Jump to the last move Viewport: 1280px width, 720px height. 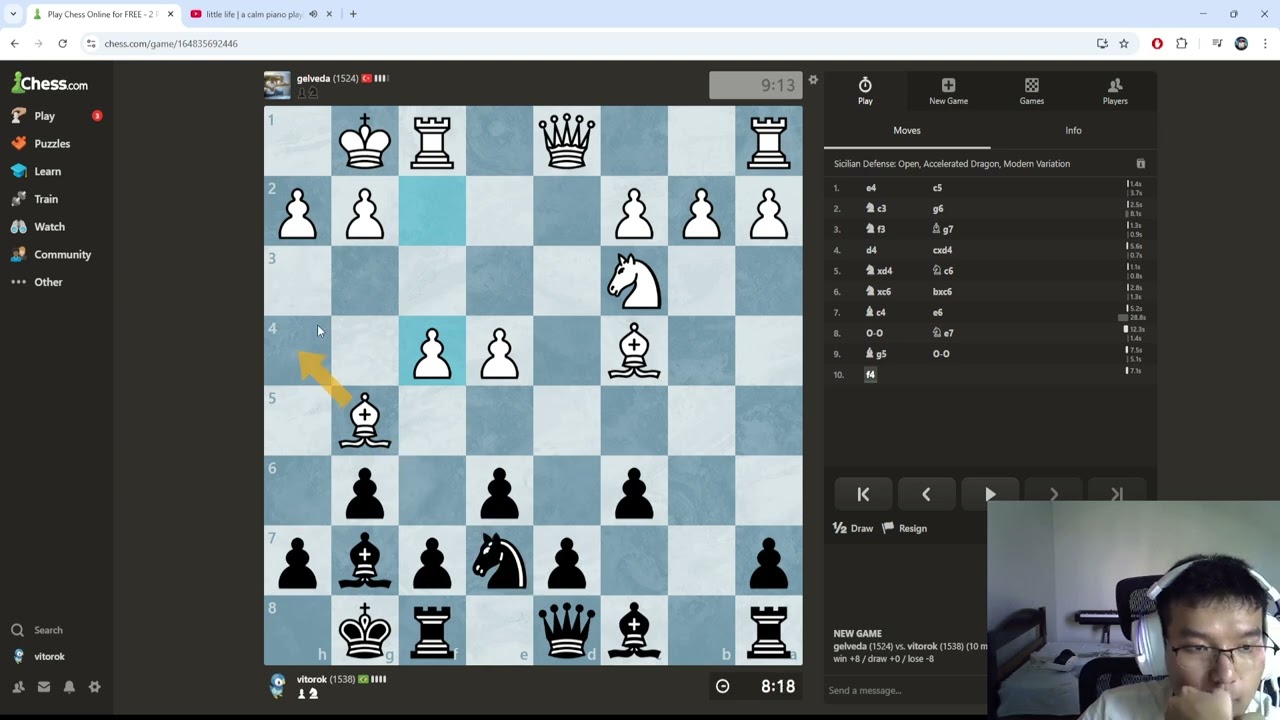pyautogui.click(x=1117, y=494)
